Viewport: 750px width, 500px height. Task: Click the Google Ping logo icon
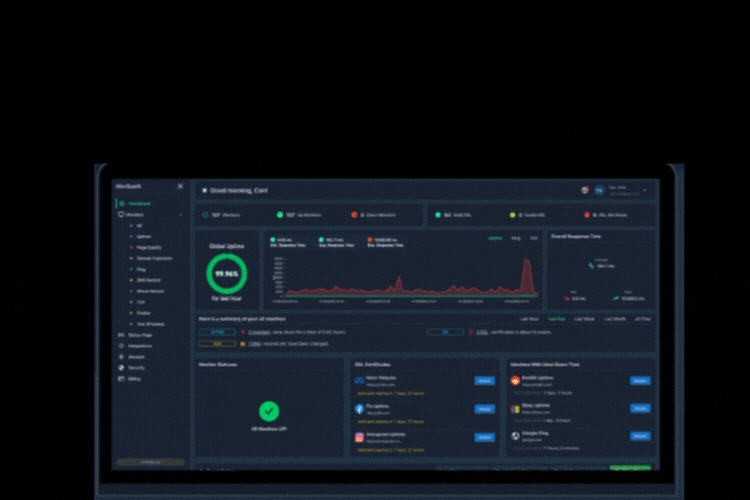pyautogui.click(x=515, y=436)
